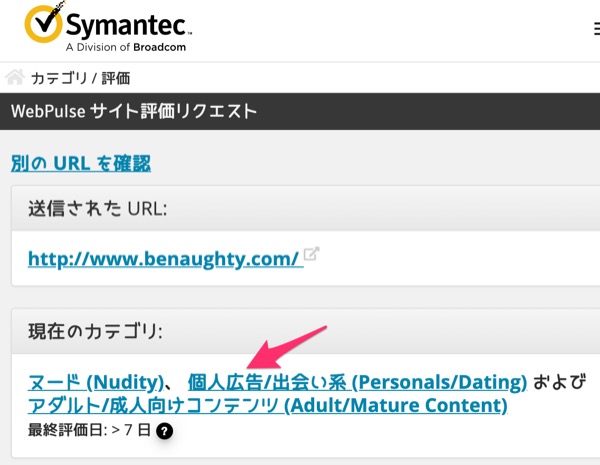Click the pink arrow annotation
This screenshot has width=600, height=465.
[x=287, y=348]
